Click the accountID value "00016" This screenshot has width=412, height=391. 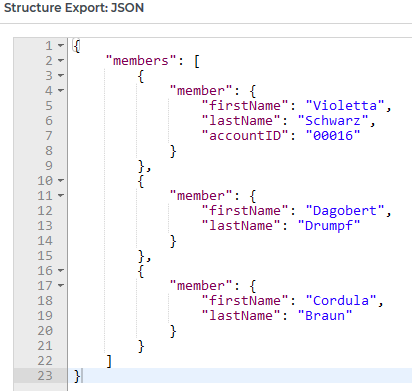pyautogui.click(x=333, y=136)
